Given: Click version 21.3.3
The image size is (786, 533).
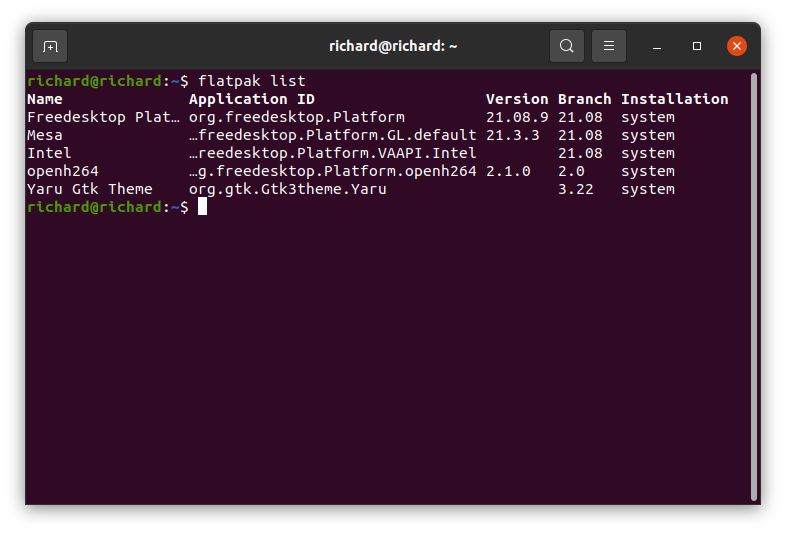Looking at the screenshot, I should (512, 135).
